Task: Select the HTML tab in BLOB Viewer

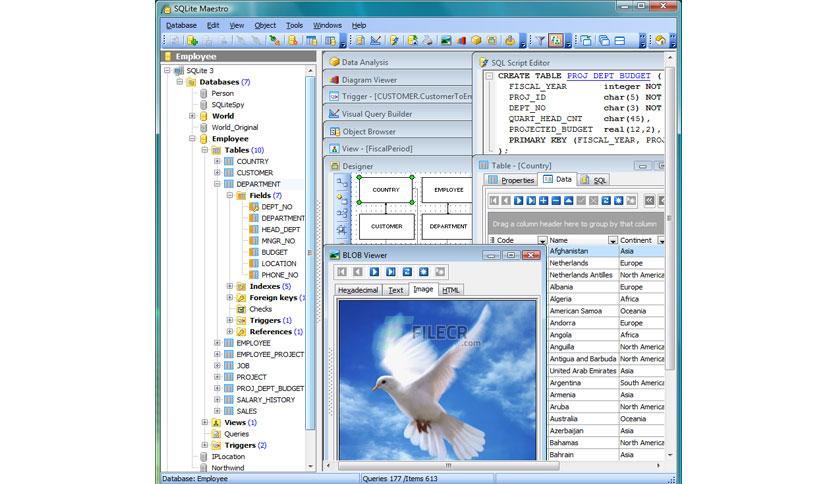Action: 451,290
